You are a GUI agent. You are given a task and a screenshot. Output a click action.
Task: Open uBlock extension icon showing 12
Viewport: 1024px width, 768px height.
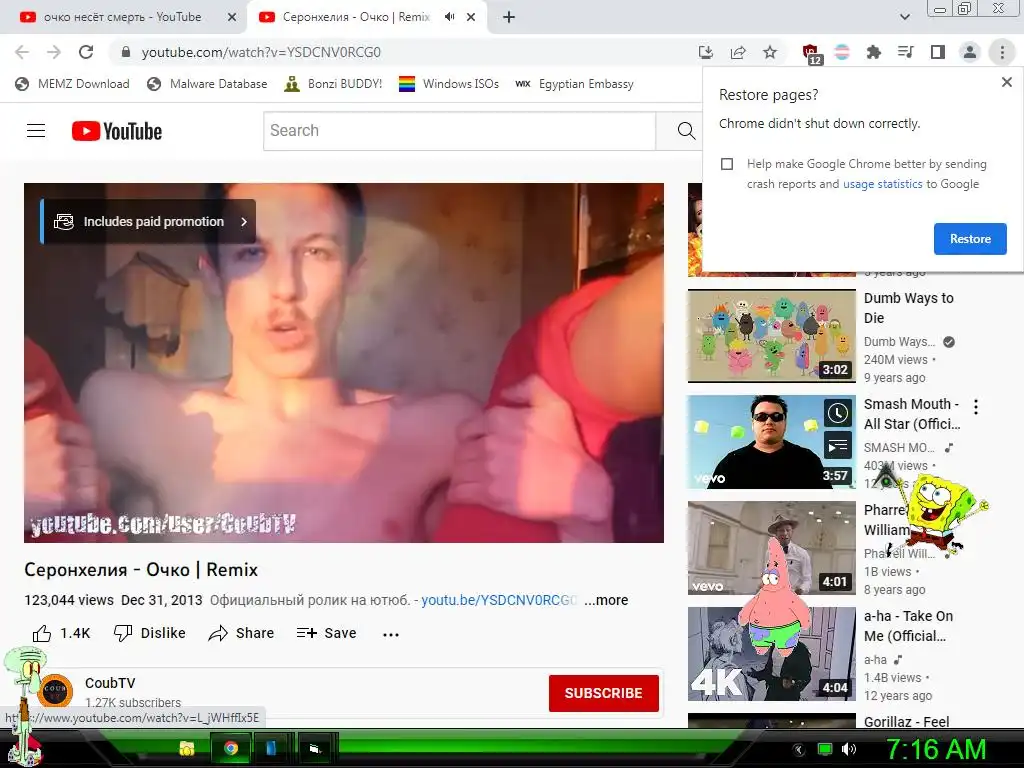coord(810,54)
